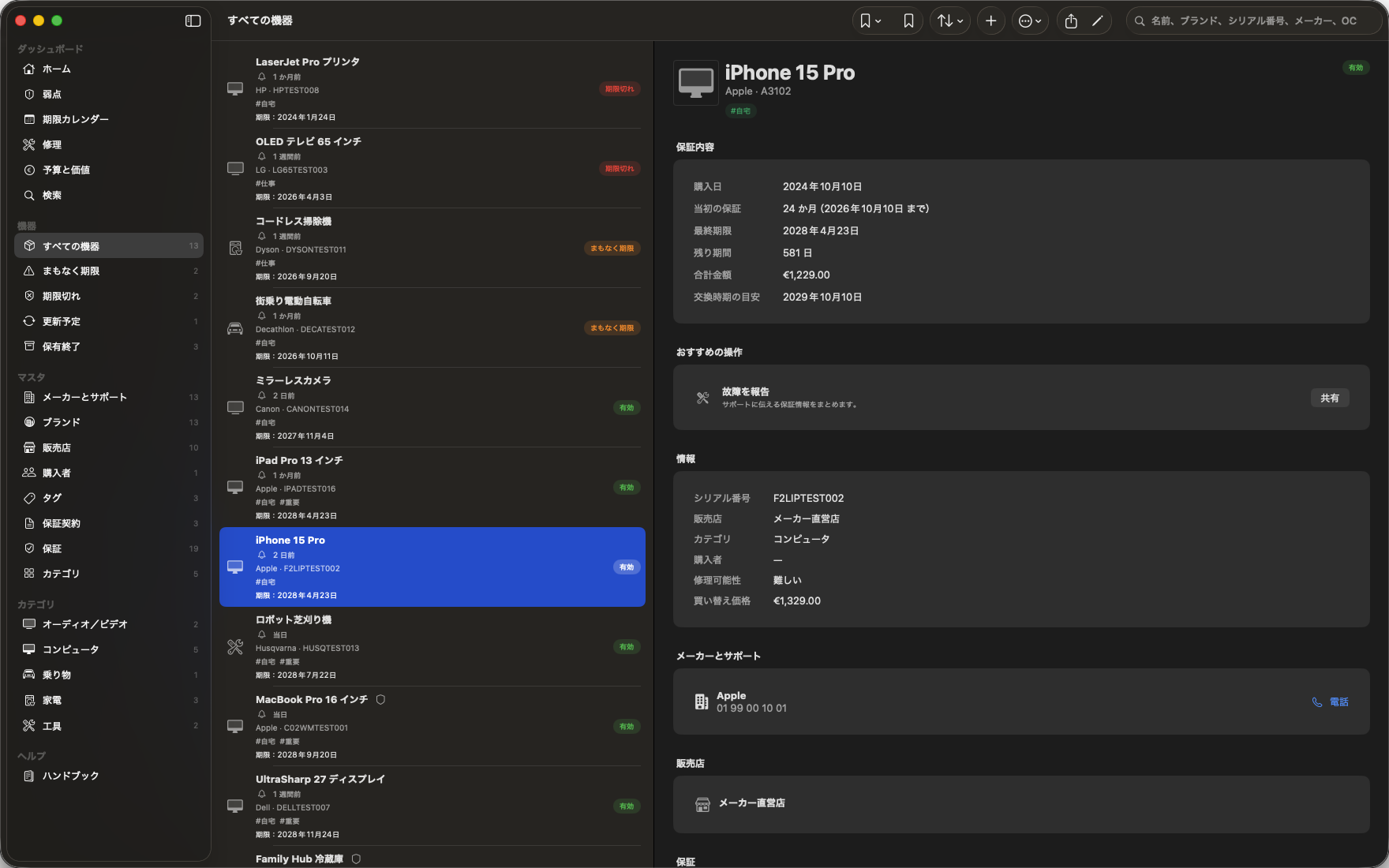Select MacBook Pro 16 インチ list entry
Image resolution: width=1389 pixels, height=868 pixels.
432,727
